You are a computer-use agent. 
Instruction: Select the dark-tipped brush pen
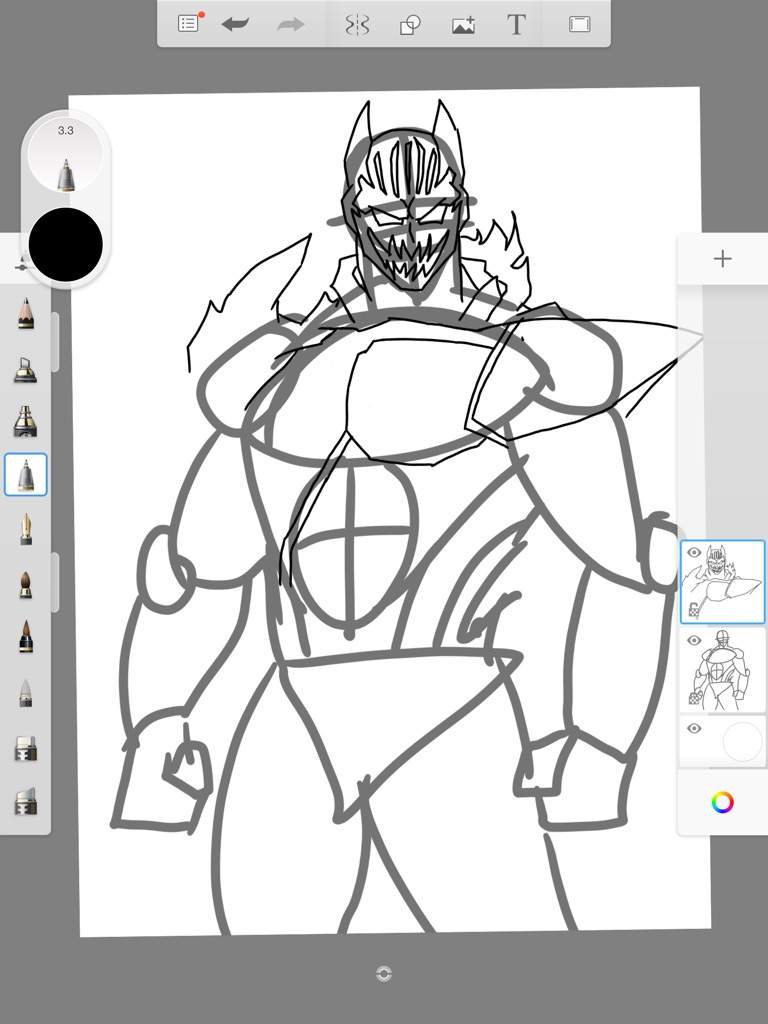point(25,637)
